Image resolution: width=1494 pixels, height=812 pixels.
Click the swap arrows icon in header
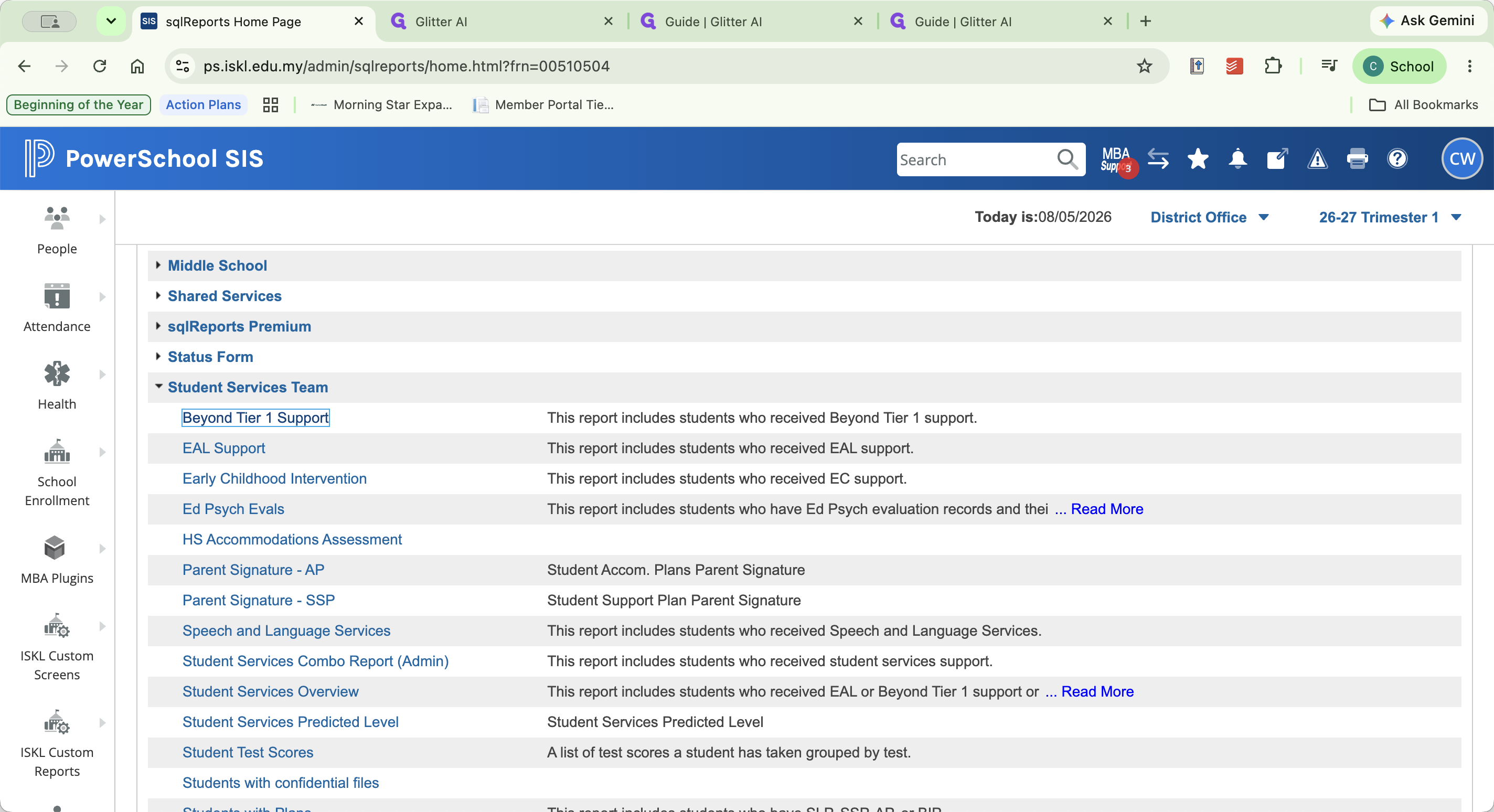click(x=1158, y=159)
